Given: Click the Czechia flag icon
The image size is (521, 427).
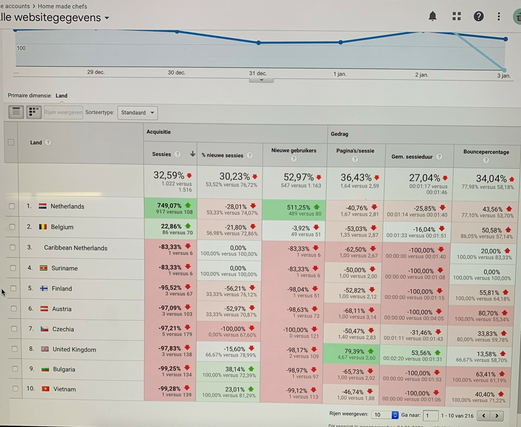Looking at the screenshot, I should point(44,329).
